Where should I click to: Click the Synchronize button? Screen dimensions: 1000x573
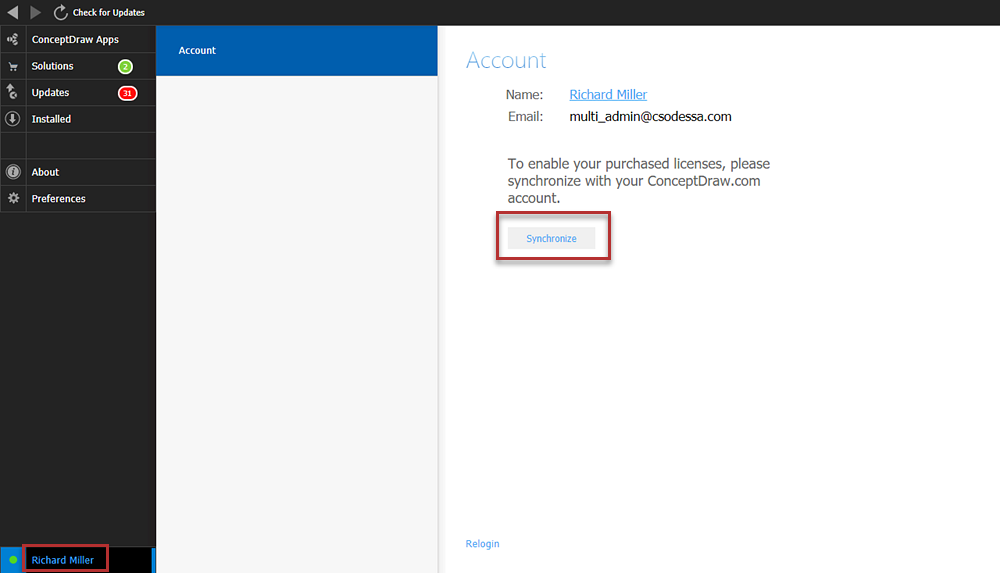point(551,239)
